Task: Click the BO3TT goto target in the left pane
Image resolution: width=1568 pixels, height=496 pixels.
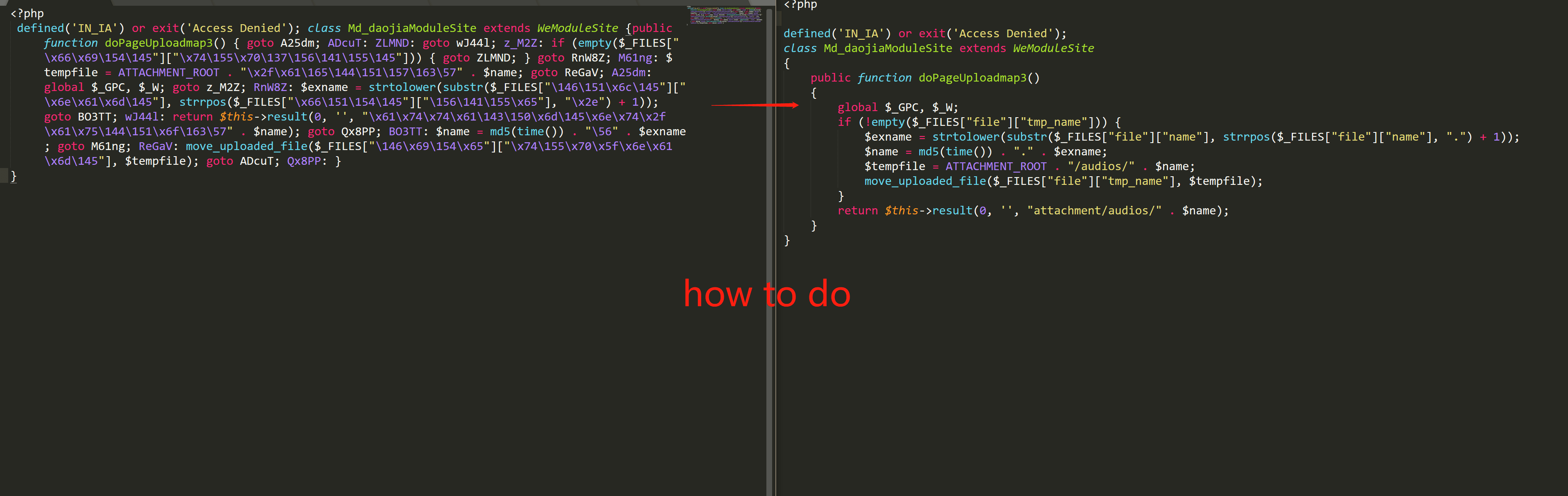Action: pyautogui.click(x=95, y=117)
